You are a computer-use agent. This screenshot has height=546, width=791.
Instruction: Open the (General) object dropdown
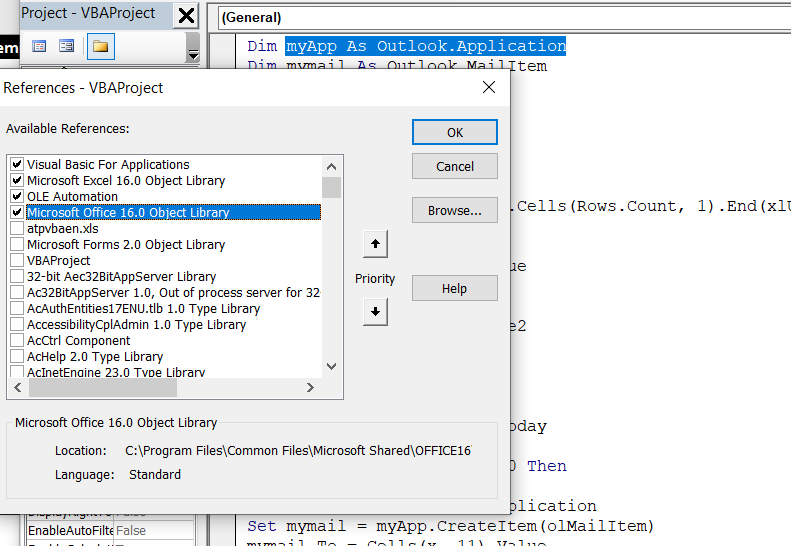[504, 18]
